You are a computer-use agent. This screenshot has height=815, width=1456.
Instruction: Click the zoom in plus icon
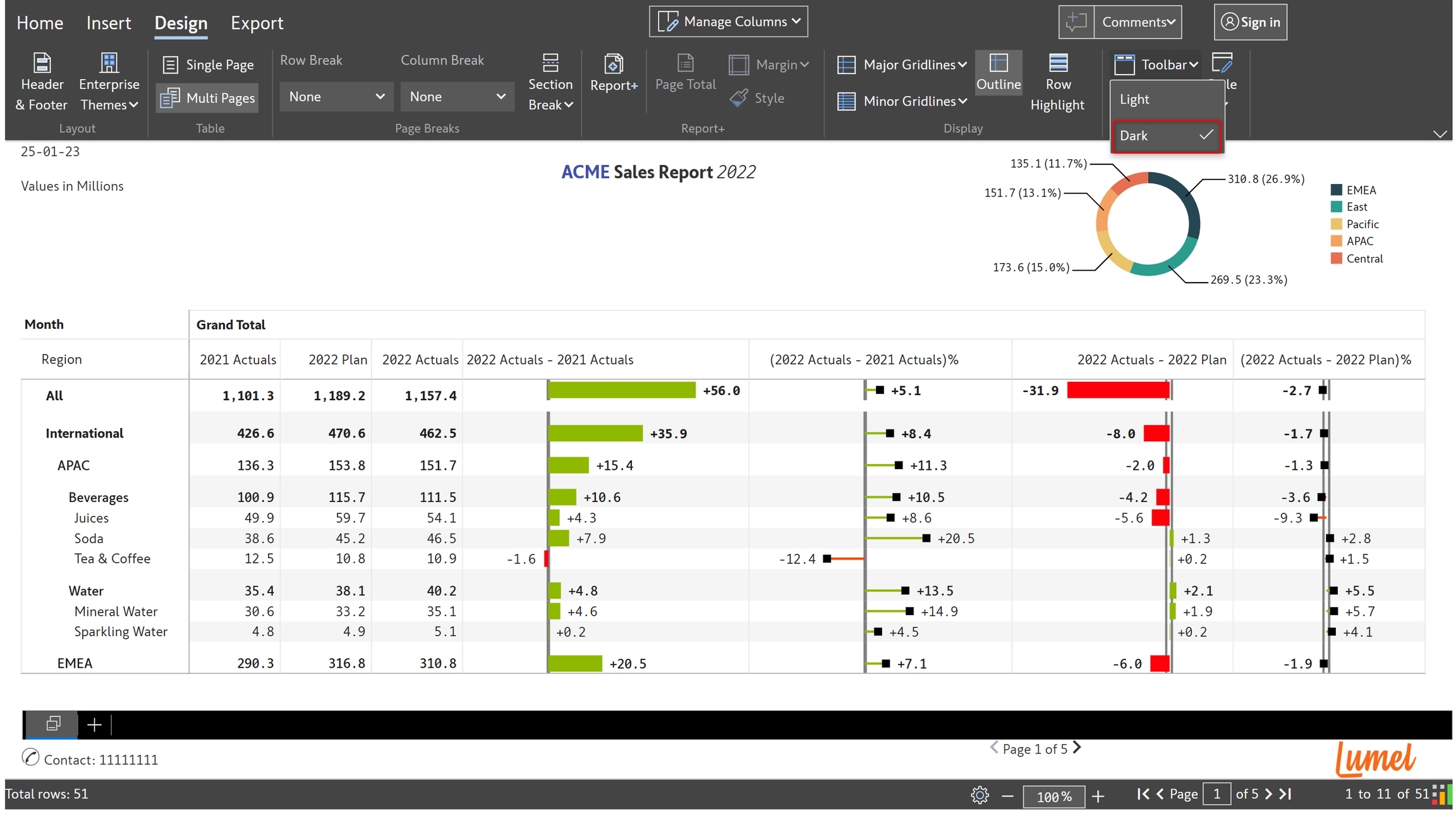tap(1098, 796)
